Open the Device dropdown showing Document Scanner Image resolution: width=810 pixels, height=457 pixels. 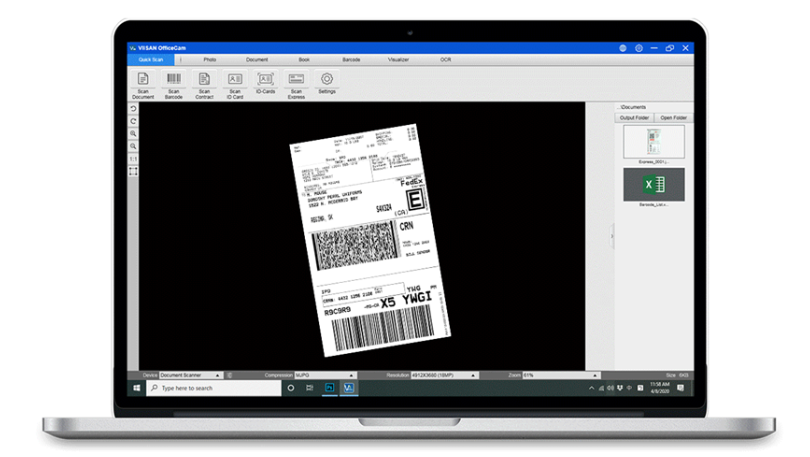click(190, 375)
